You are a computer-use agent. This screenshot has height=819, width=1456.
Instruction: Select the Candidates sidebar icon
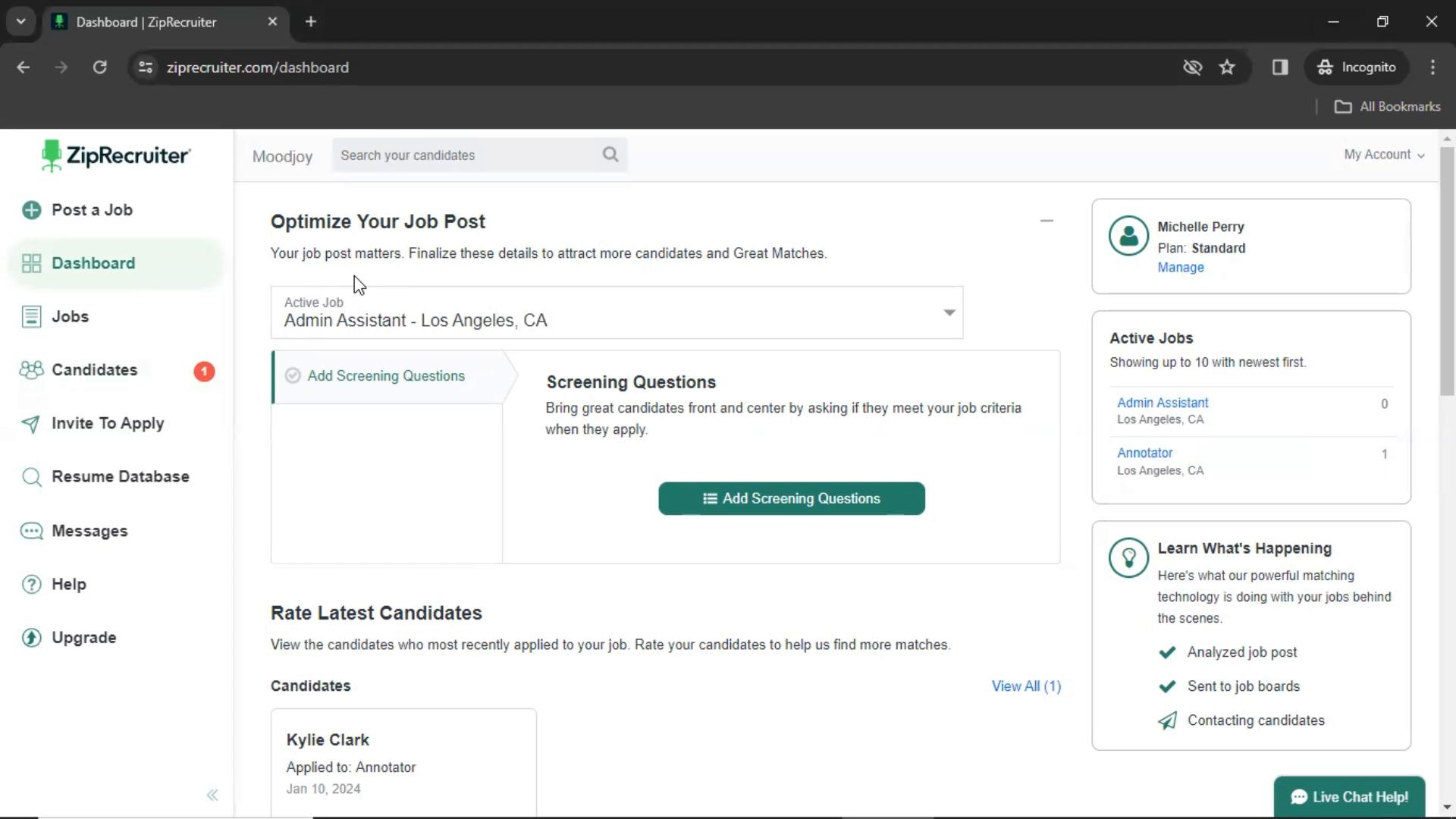click(x=32, y=370)
